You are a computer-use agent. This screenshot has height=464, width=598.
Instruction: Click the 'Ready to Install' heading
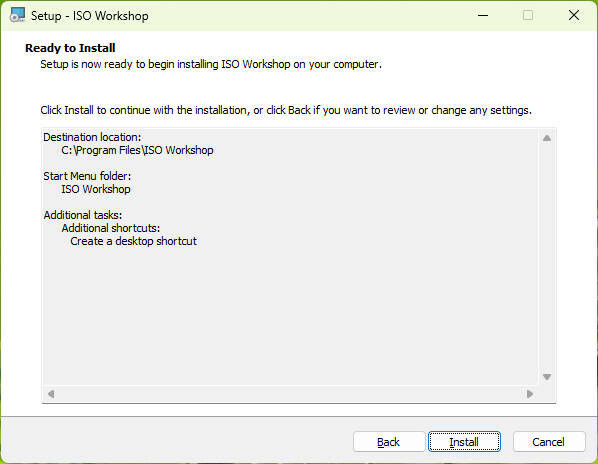point(70,48)
